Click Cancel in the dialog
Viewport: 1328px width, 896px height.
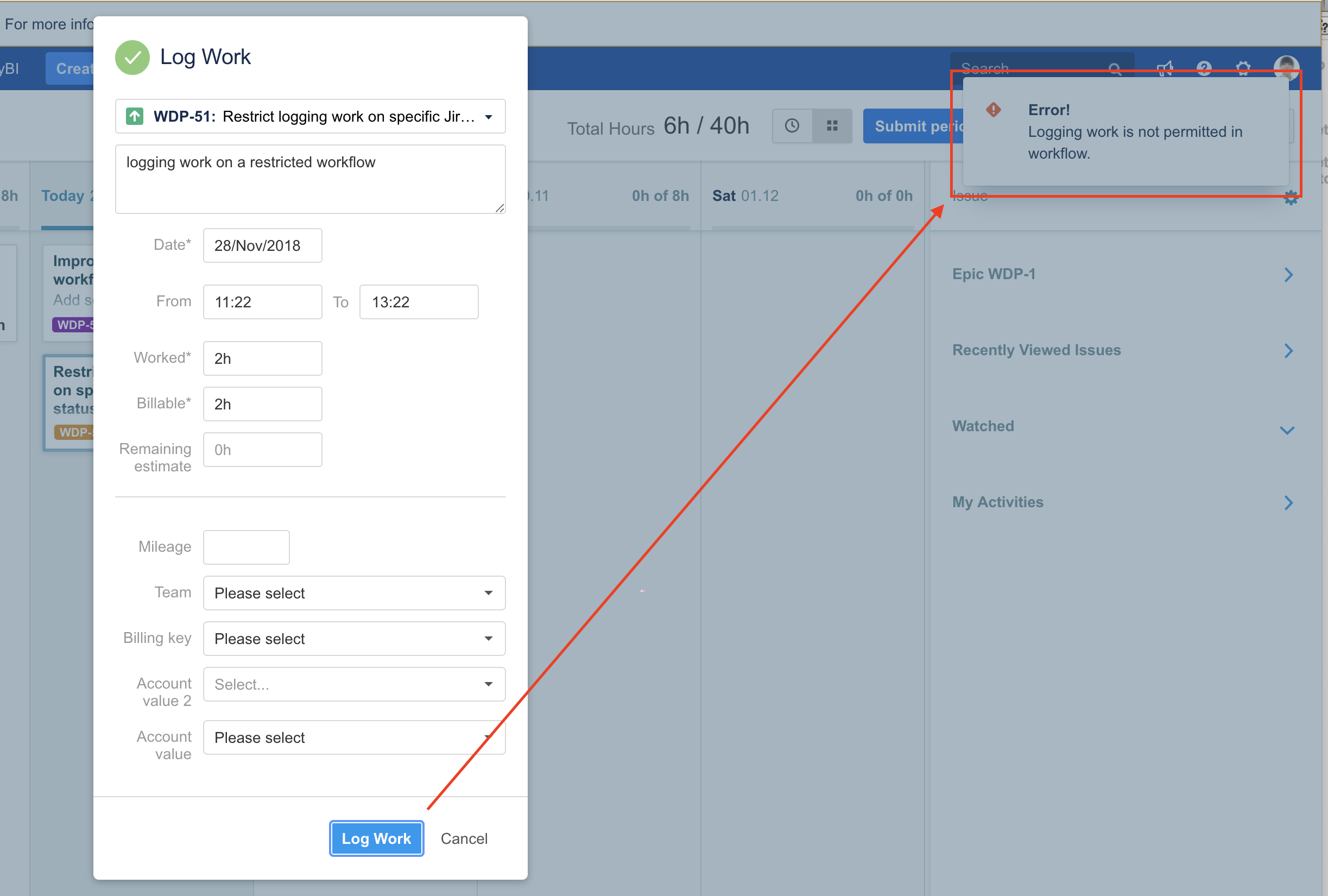pyautogui.click(x=464, y=839)
